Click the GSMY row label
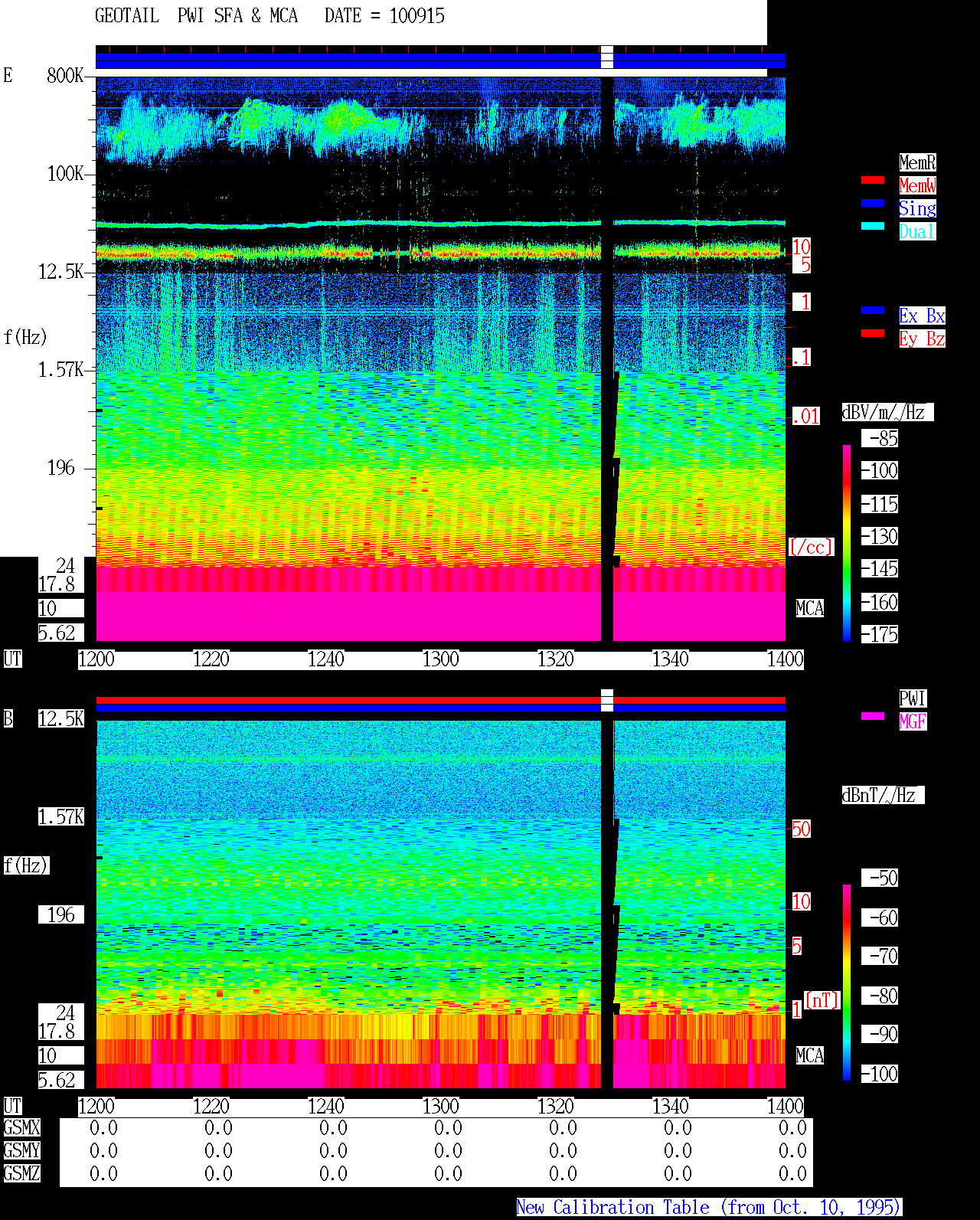 [22, 1150]
